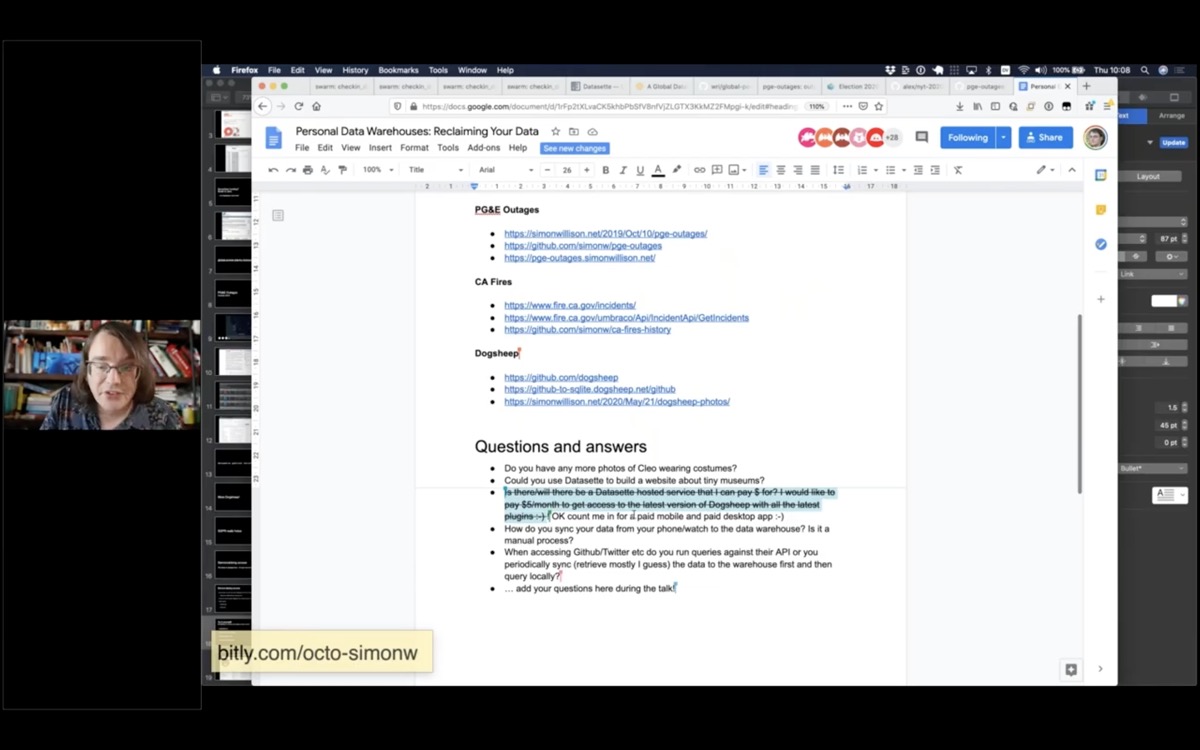Click the clear formatting icon
The image size is (1200, 750).
[x=957, y=170]
